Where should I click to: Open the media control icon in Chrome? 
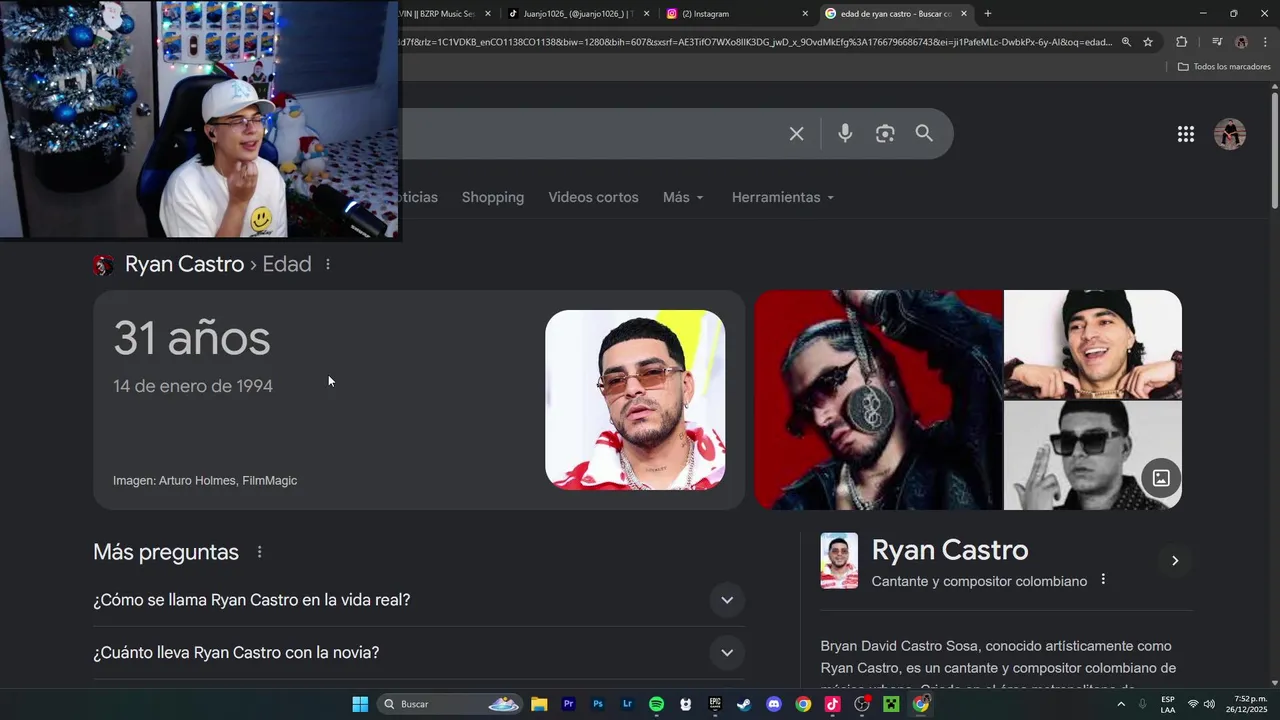tap(1216, 42)
